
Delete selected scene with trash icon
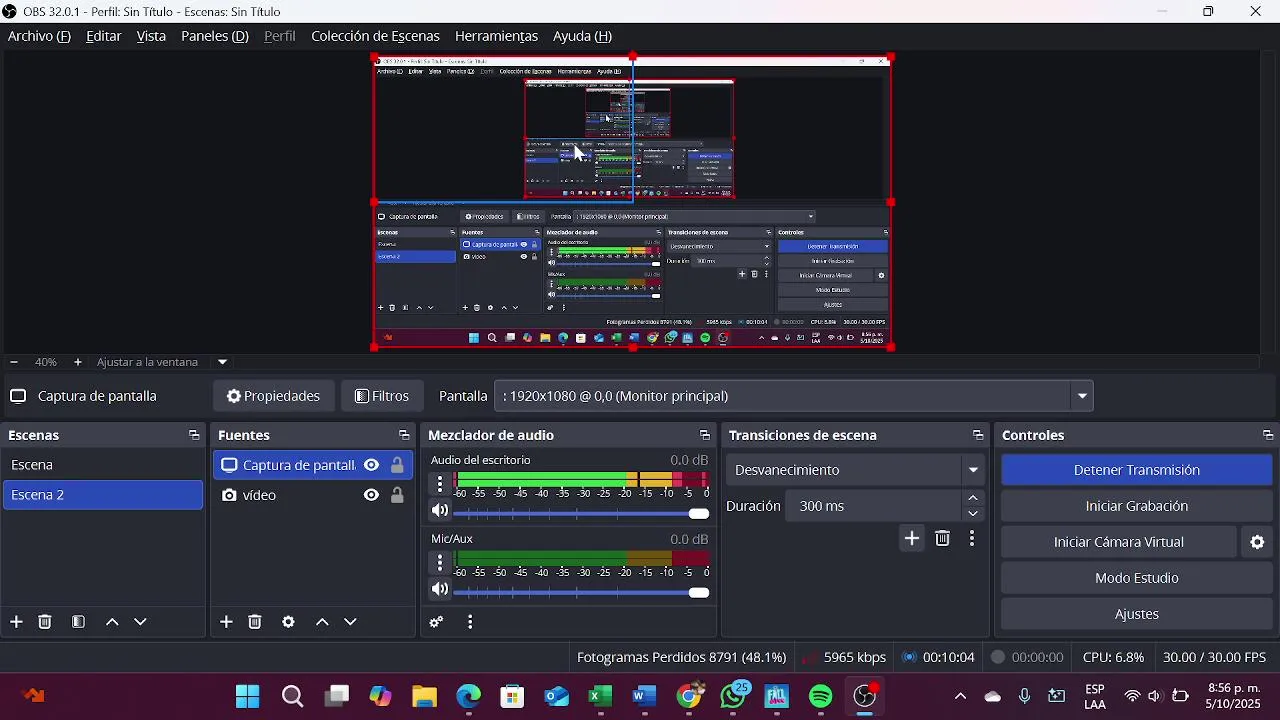pos(45,622)
